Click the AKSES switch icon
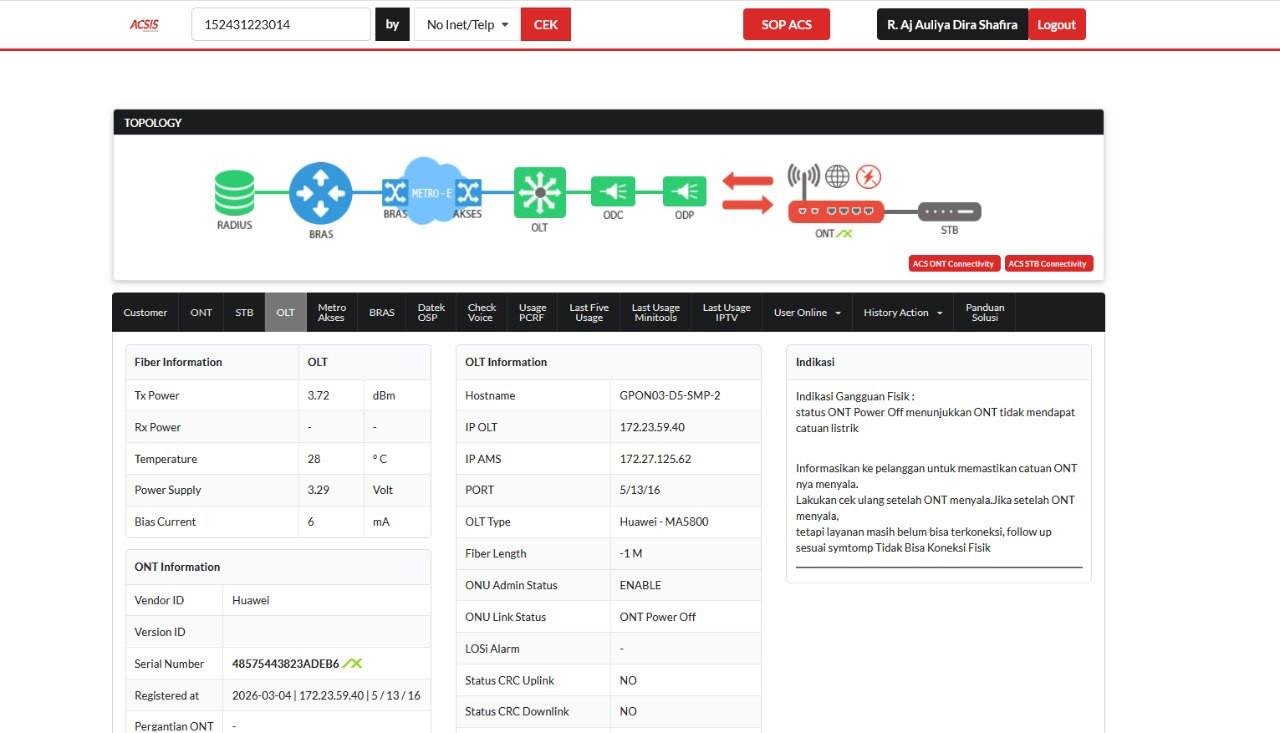The width and height of the screenshot is (1280, 733). click(467, 192)
